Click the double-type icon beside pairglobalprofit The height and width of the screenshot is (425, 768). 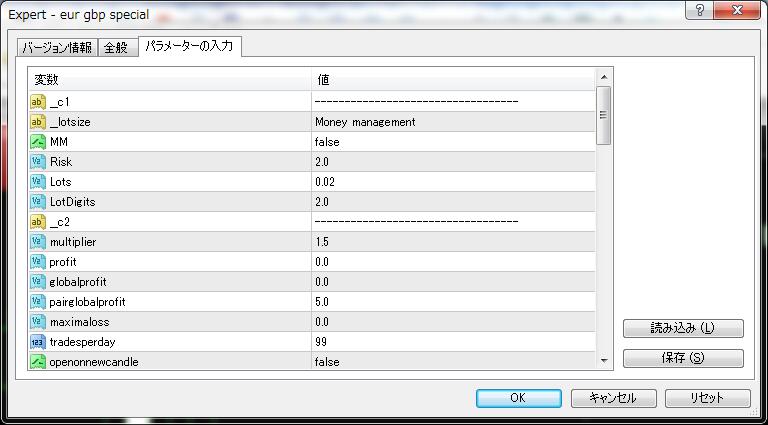coord(38,302)
